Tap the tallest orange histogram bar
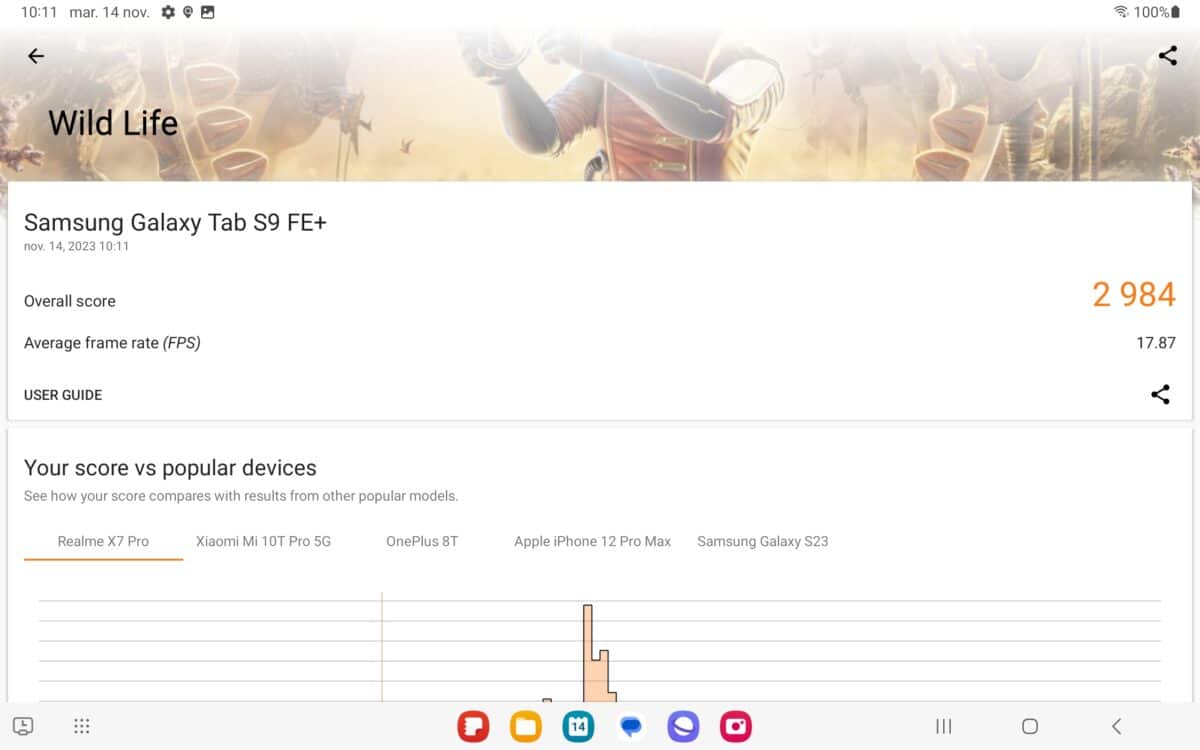1200x750 pixels. 588,653
